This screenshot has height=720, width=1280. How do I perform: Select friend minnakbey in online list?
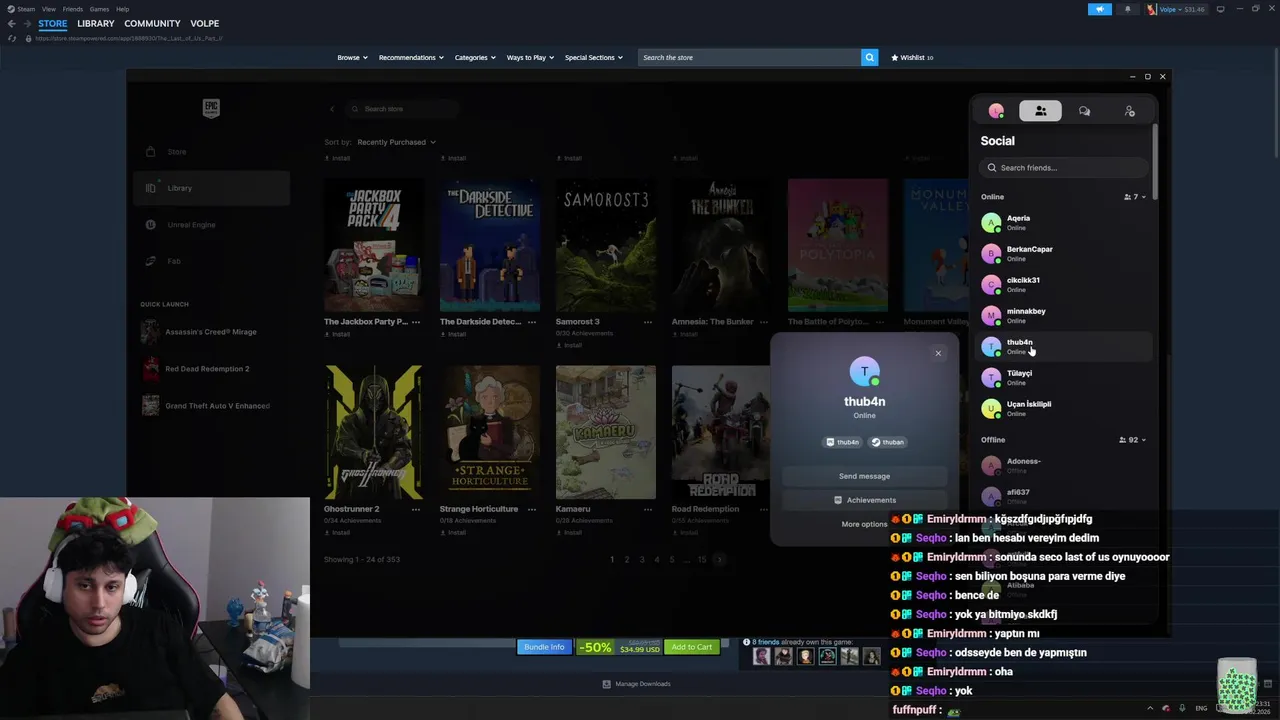pyautogui.click(x=1064, y=315)
